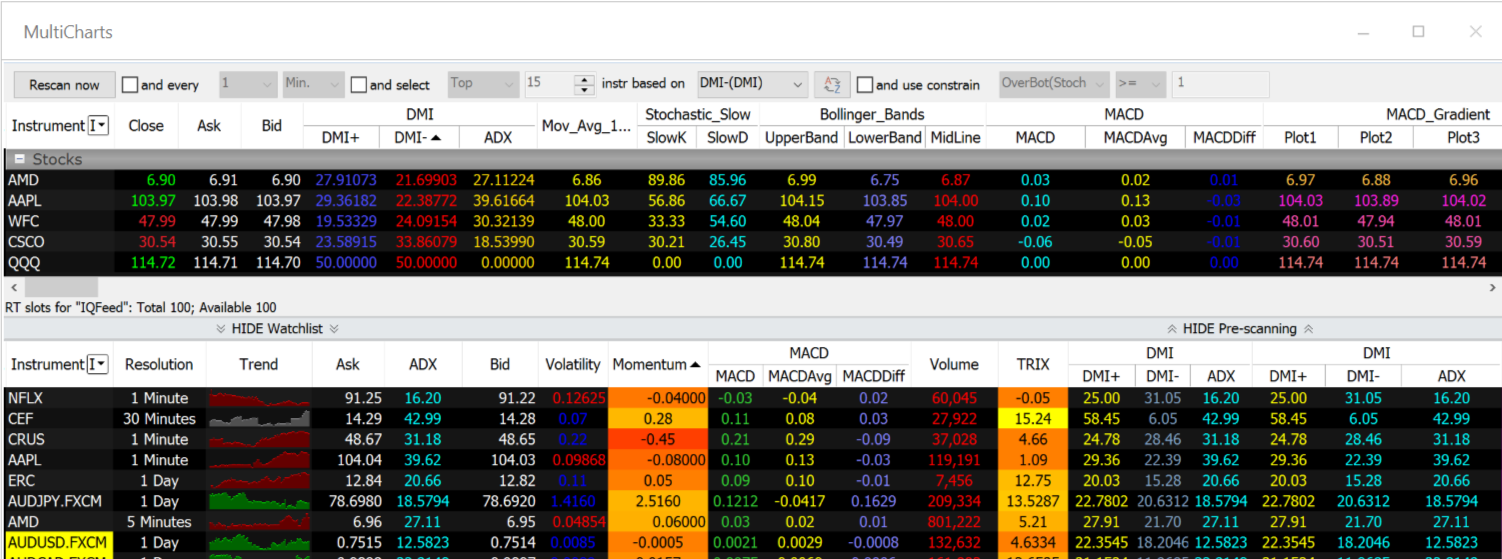The height and width of the screenshot is (559, 1502).
Task: Click the CEF trend sparkline
Action: click(x=258, y=418)
